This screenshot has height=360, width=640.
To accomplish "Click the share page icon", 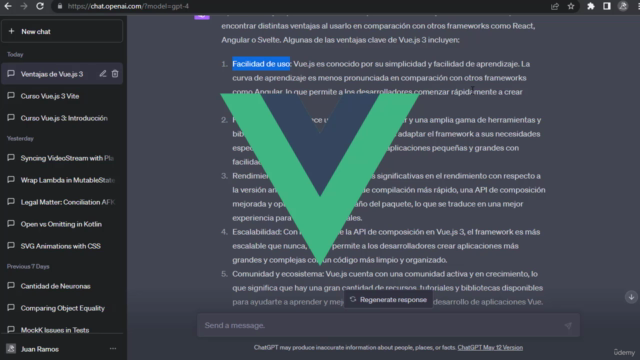I will coord(555,6).
